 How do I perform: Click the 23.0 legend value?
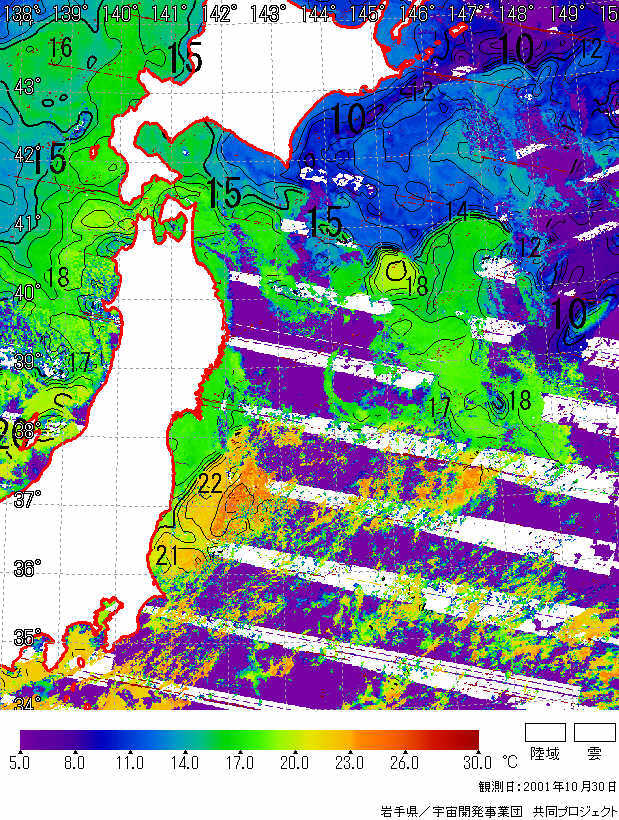(349, 763)
